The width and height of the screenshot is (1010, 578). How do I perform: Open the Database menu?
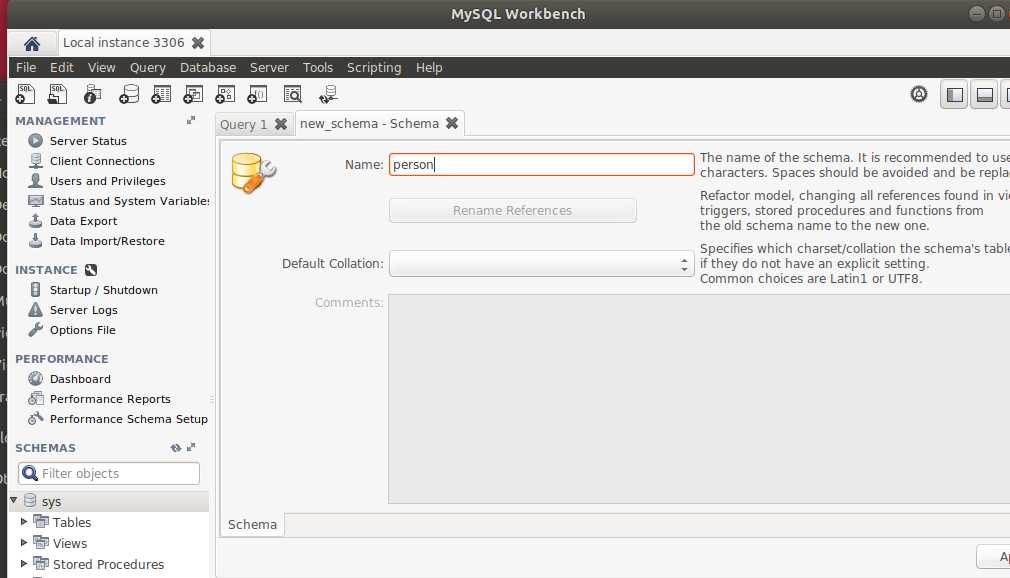point(207,67)
